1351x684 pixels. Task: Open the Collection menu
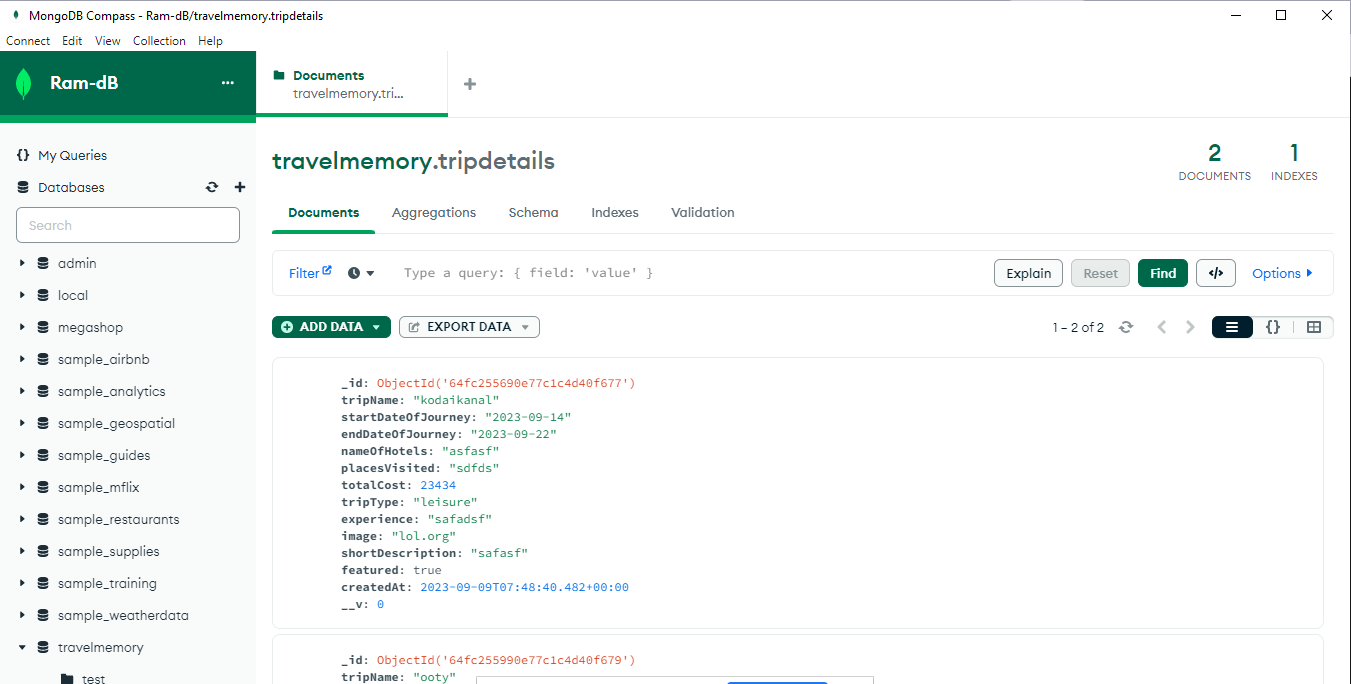[x=159, y=41]
